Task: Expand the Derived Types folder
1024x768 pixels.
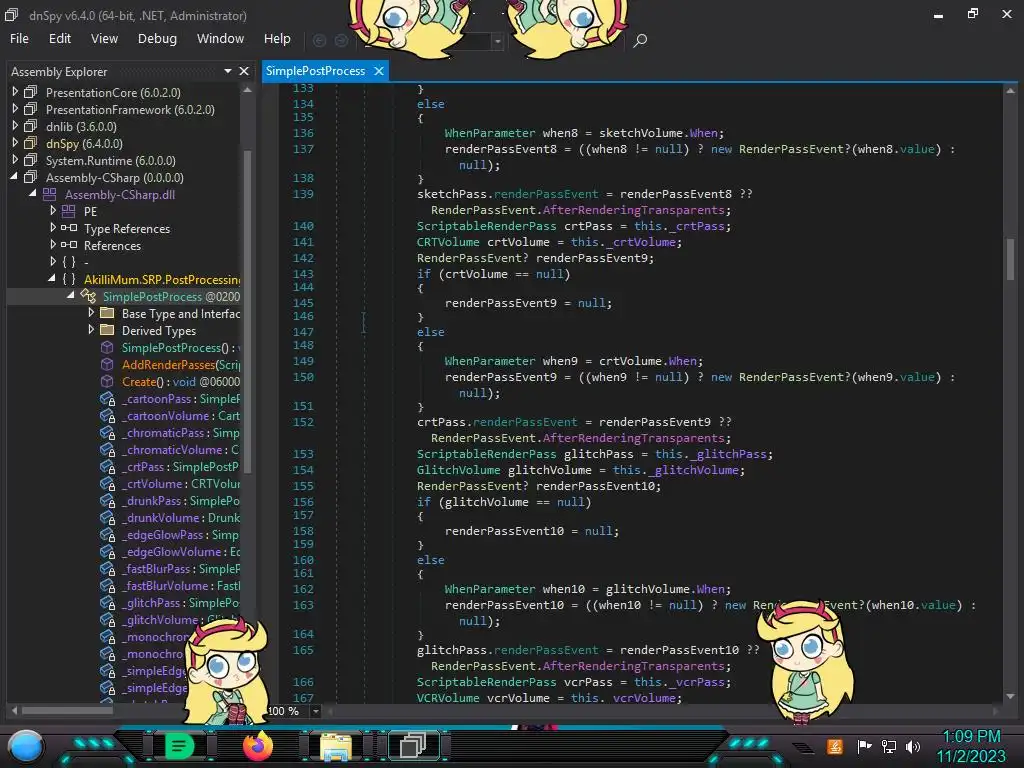Action: point(91,330)
